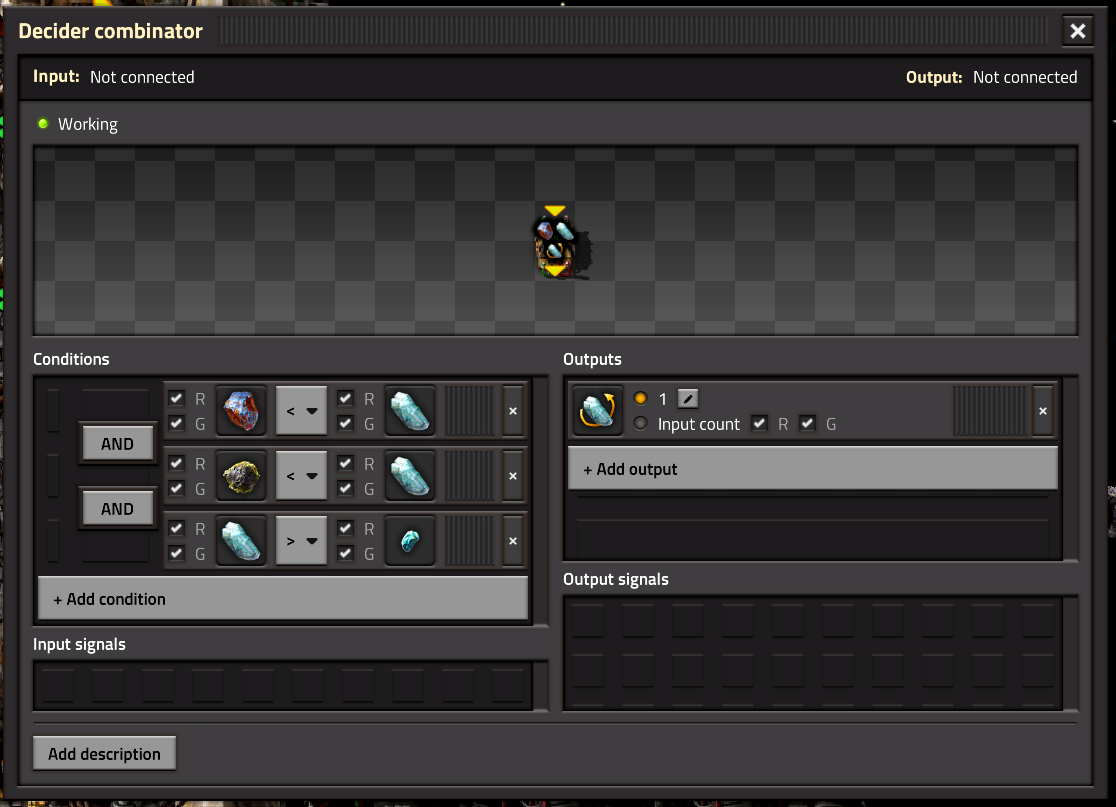Toggle red wire for second condition's right signal
Screen dimensions: 1116x807
pos(345,463)
